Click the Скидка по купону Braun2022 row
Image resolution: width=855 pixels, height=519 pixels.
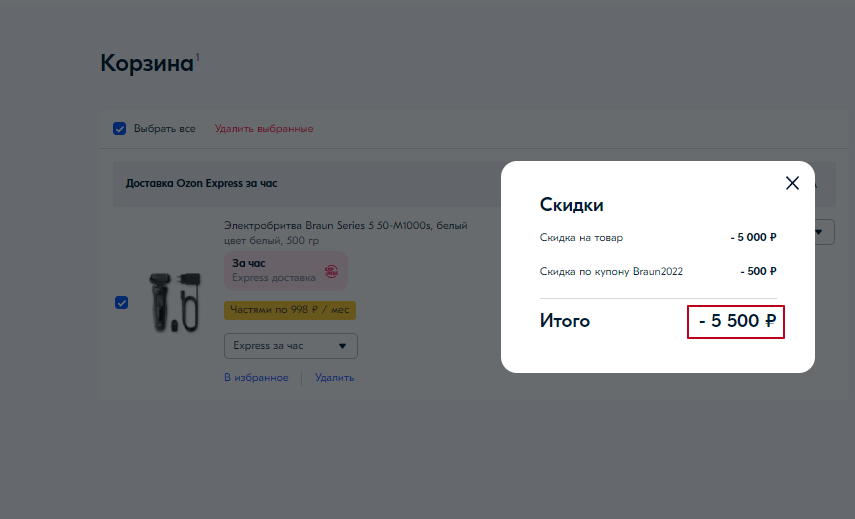point(657,271)
